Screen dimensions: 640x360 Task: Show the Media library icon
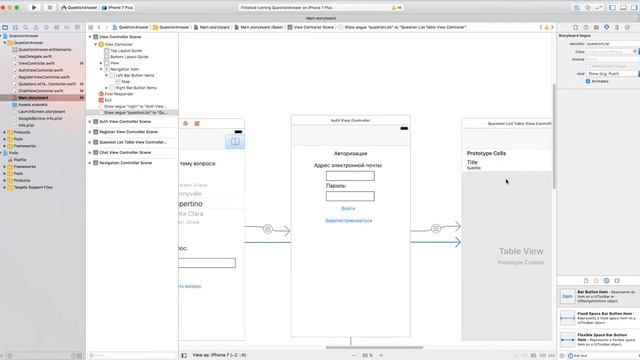pos(617,281)
